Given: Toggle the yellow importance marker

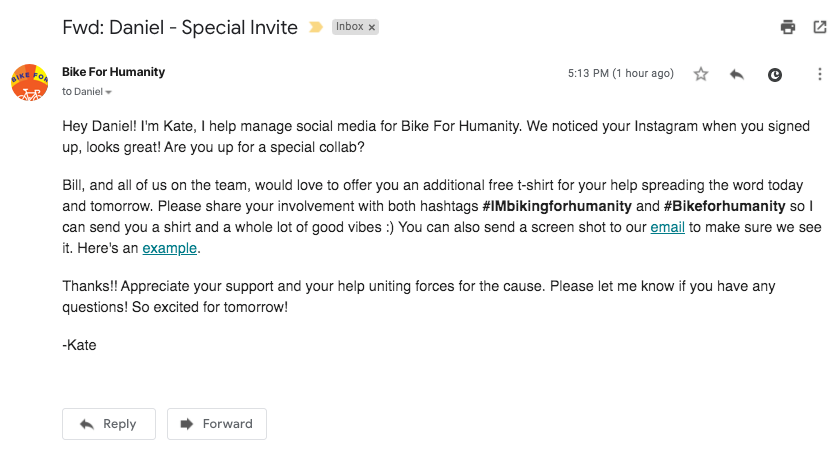Looking at the screenshot, I should pos(316,27).
